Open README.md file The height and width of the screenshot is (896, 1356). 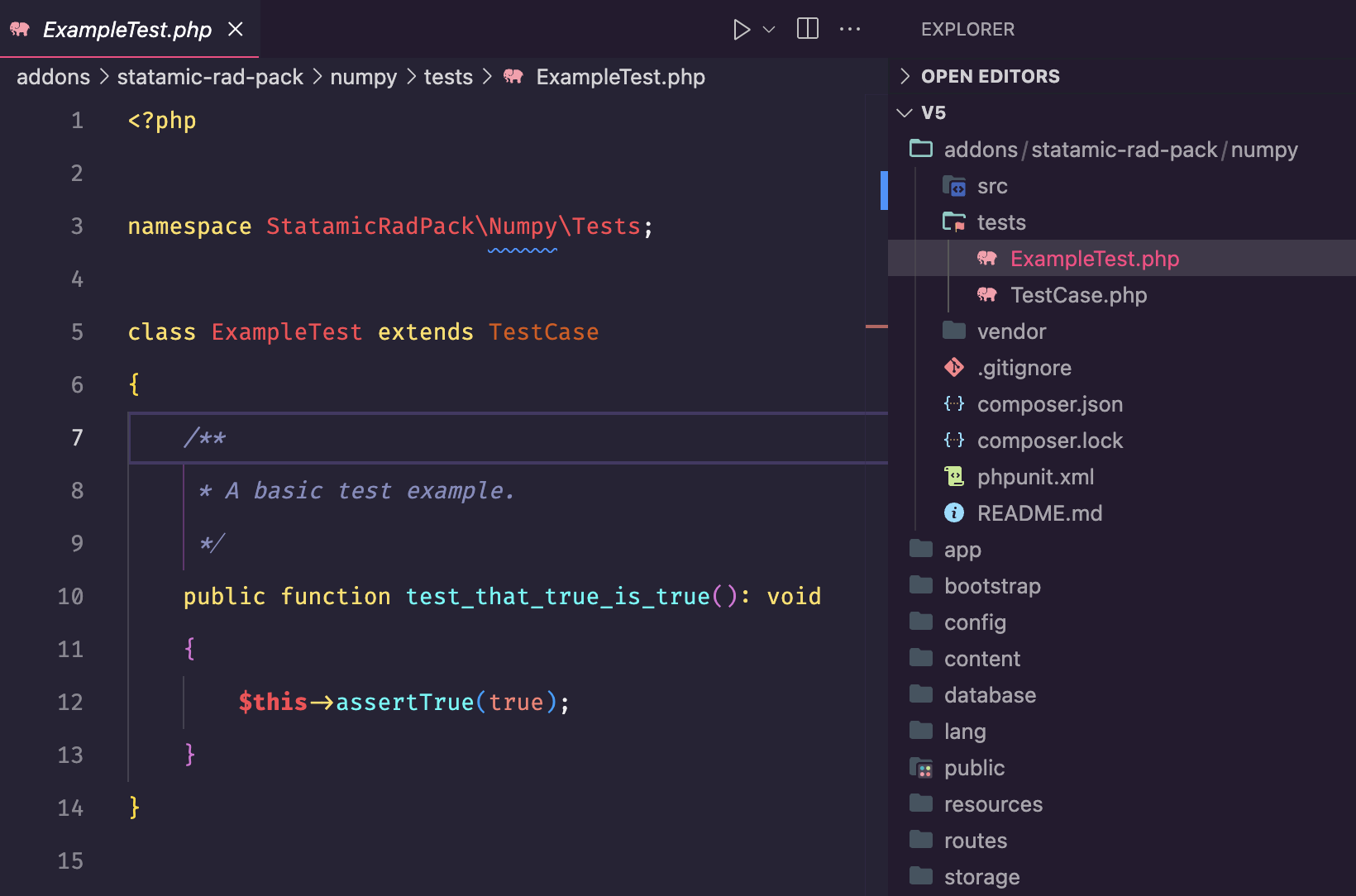click(1122, 512)
